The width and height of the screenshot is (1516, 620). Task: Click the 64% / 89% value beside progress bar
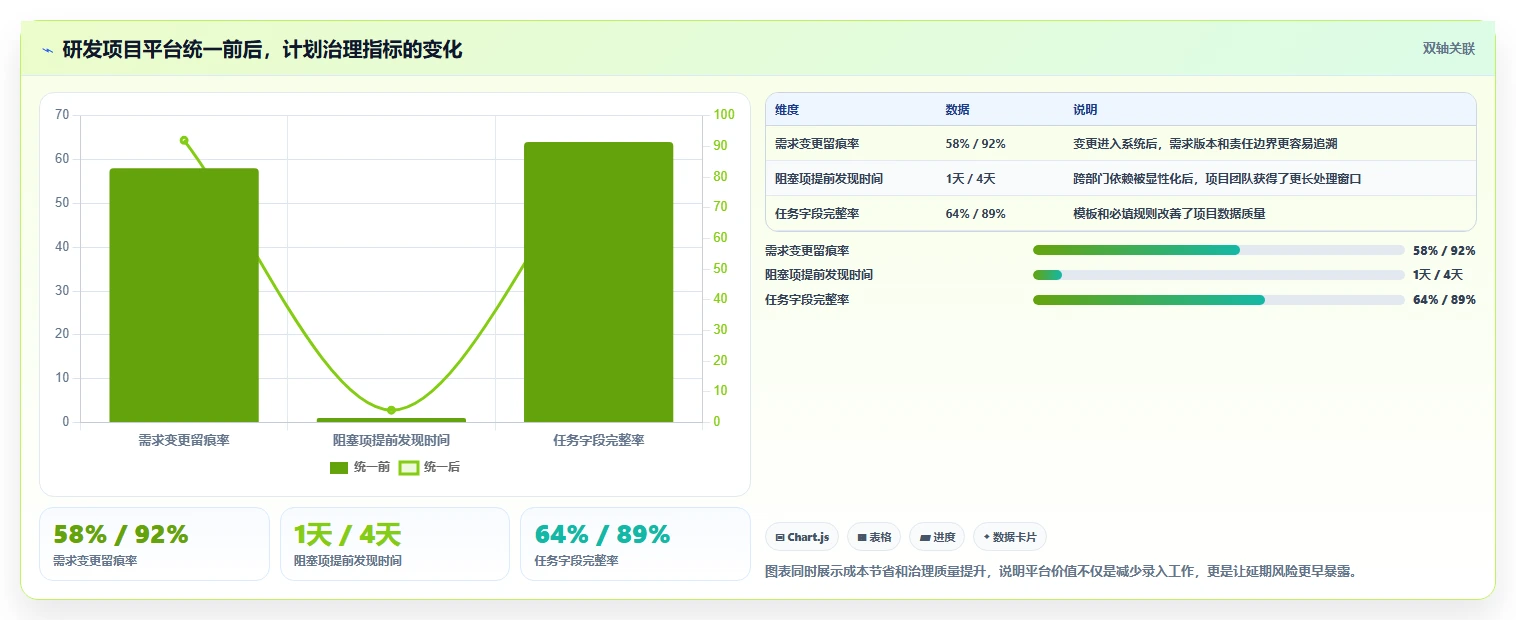click(1444, 300)
